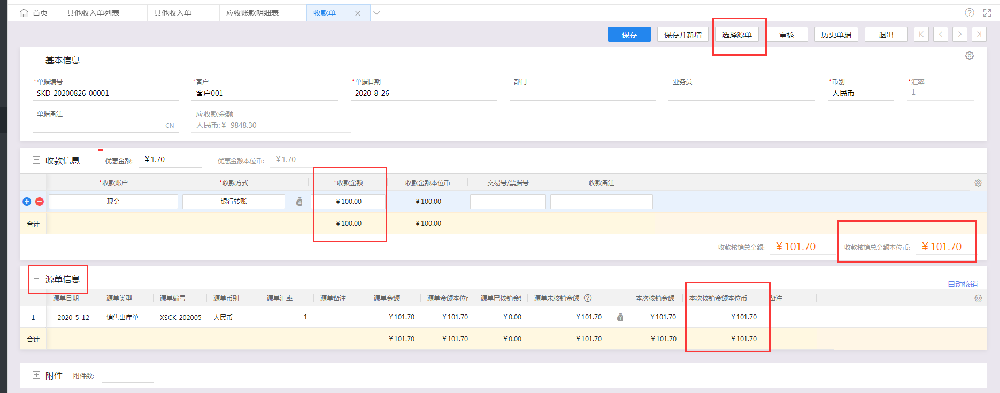This screenshot has width=1000, height=393.
Task: Jump to the last record navigation arrow
Action: [x=979, y=35]
